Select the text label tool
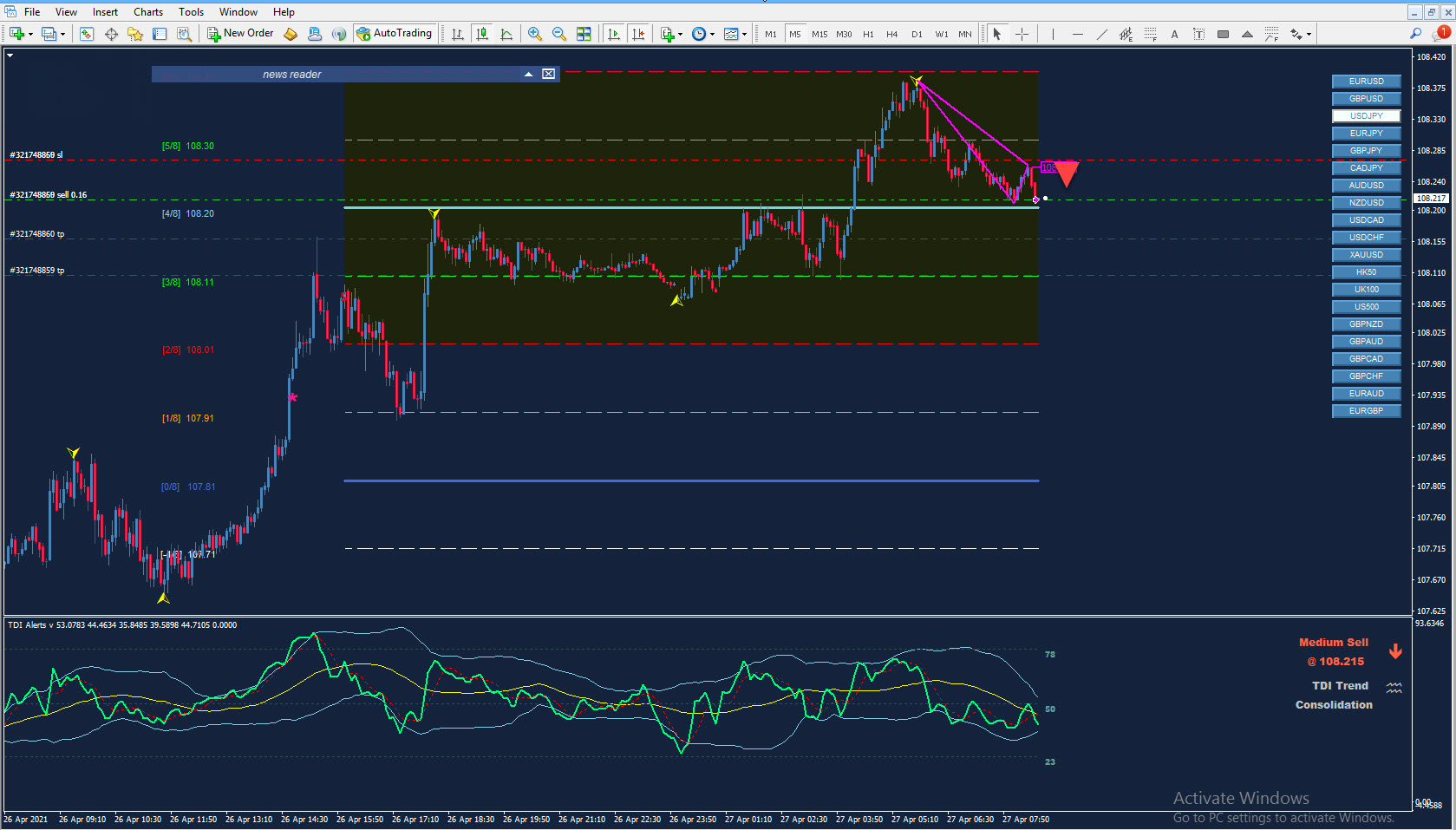This screenshot has height=830, width=1456. tap(1198, 34)
